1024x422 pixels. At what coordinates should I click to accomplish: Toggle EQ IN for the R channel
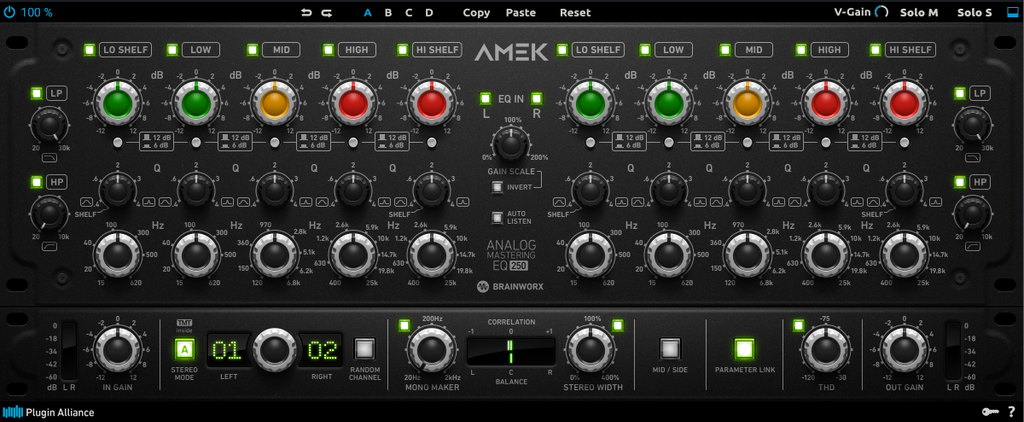(x=536, y=99)
